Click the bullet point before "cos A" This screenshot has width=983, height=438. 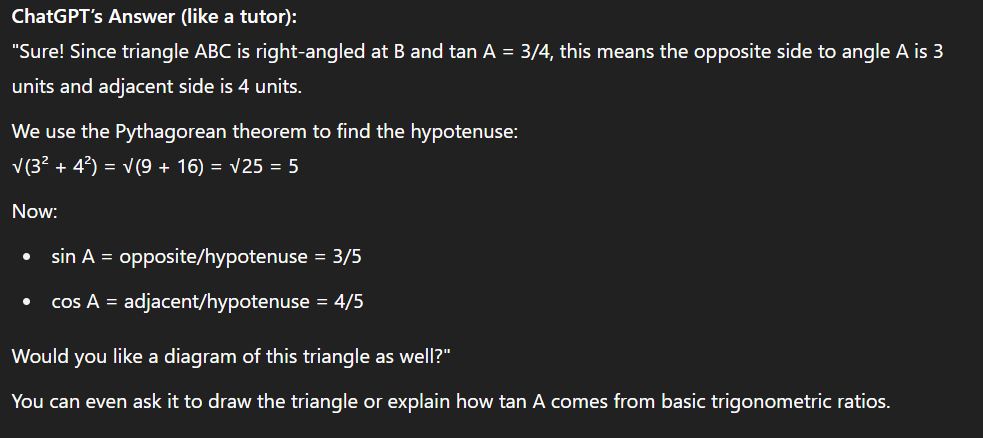(x=26, y=302)
